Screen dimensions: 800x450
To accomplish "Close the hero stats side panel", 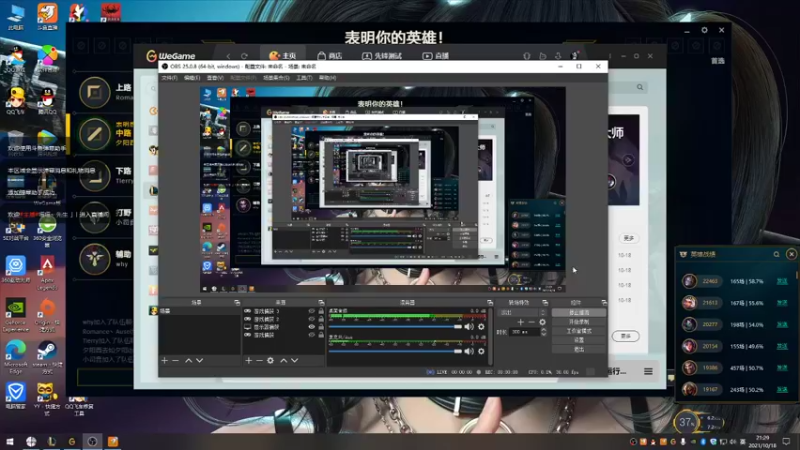I will tap(791, 254).
